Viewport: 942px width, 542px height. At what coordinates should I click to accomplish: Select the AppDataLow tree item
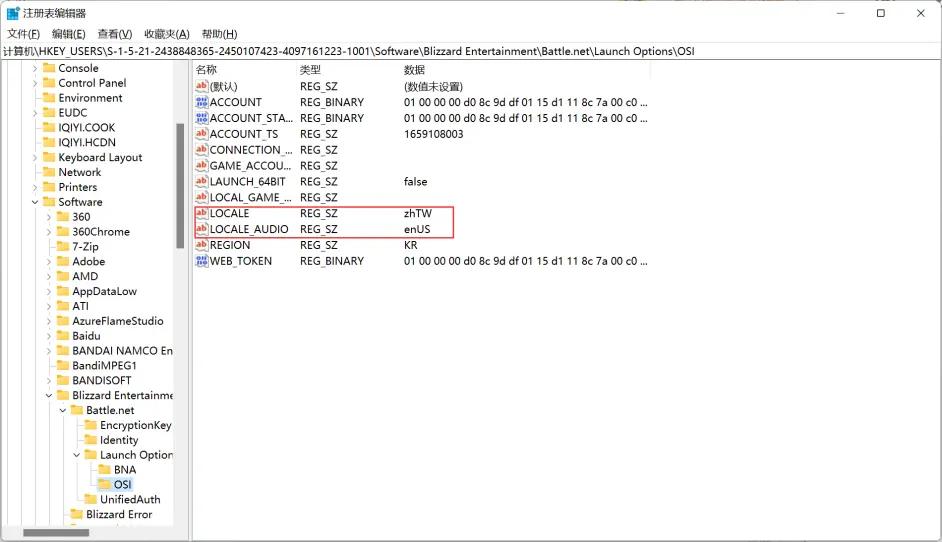(x=105, y=291)
